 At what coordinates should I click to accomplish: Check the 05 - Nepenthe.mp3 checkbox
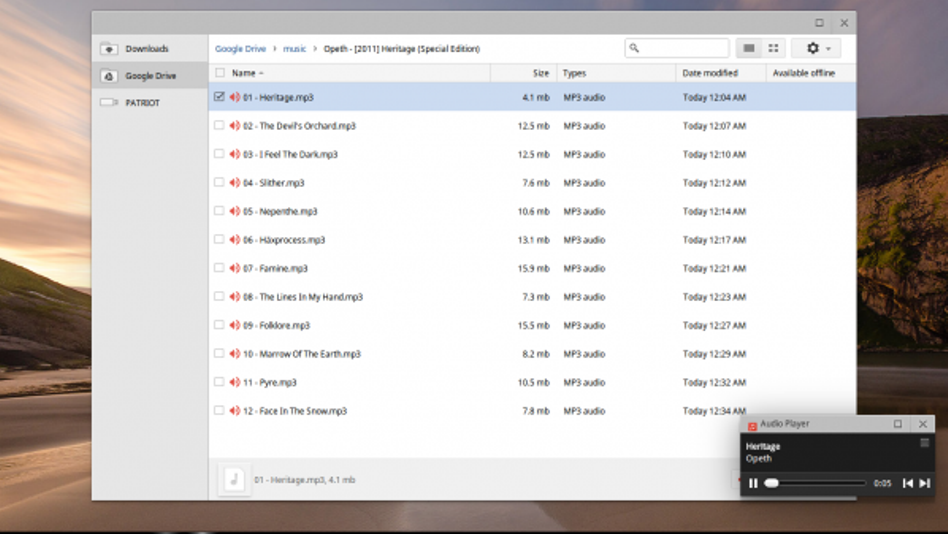(x=219, y=210)
